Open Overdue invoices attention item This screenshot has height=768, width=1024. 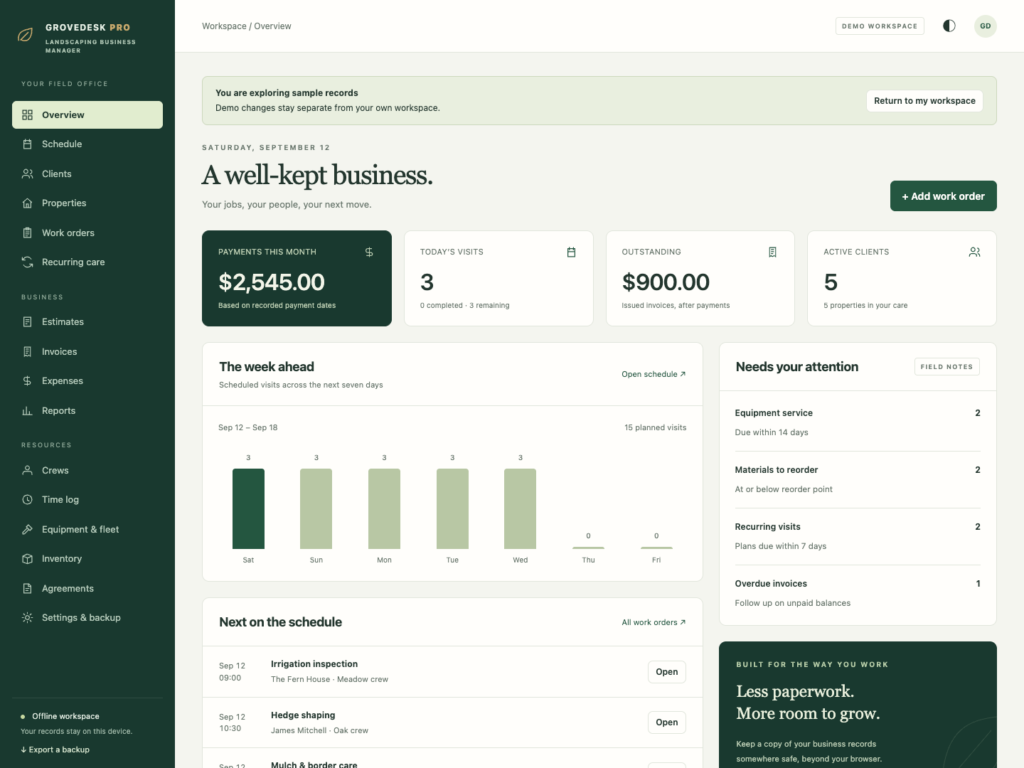point(857,593)
